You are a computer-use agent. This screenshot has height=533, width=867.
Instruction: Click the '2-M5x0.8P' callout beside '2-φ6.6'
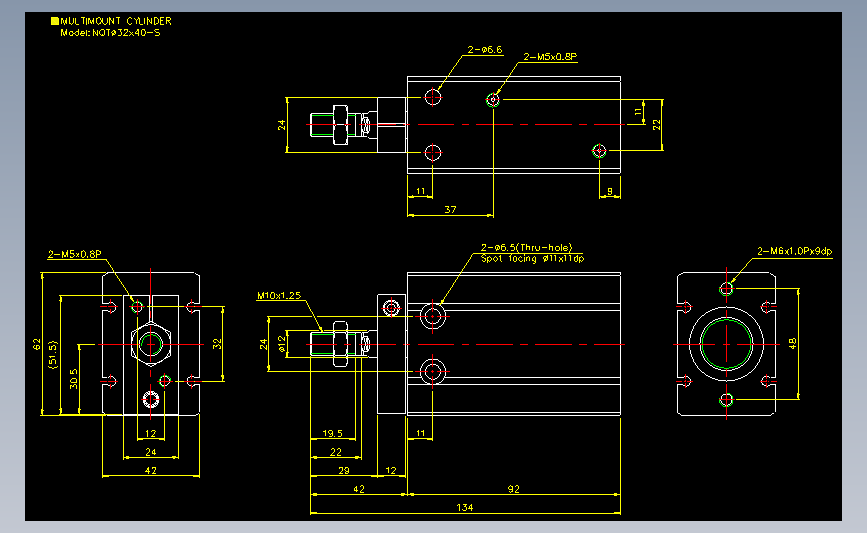(x=550, y=57)
